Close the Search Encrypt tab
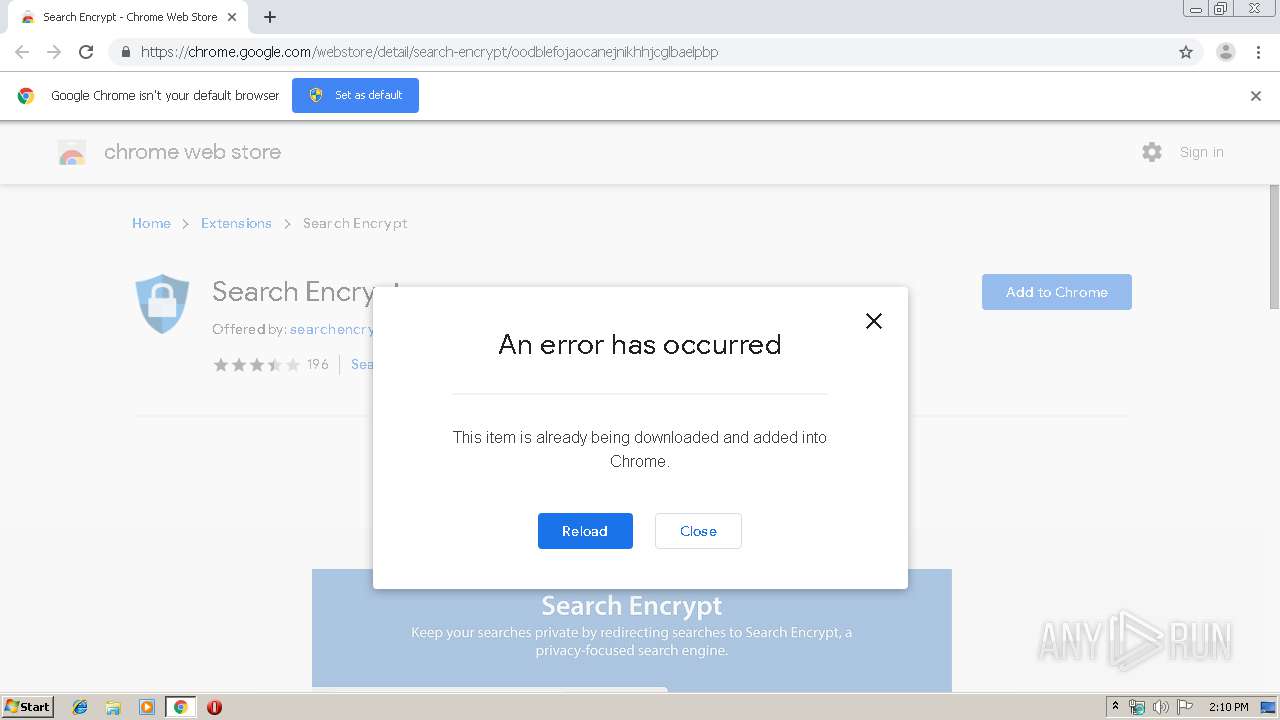Screen dimensions: 1280x720 pyautogui.click(x=232, y=17)
